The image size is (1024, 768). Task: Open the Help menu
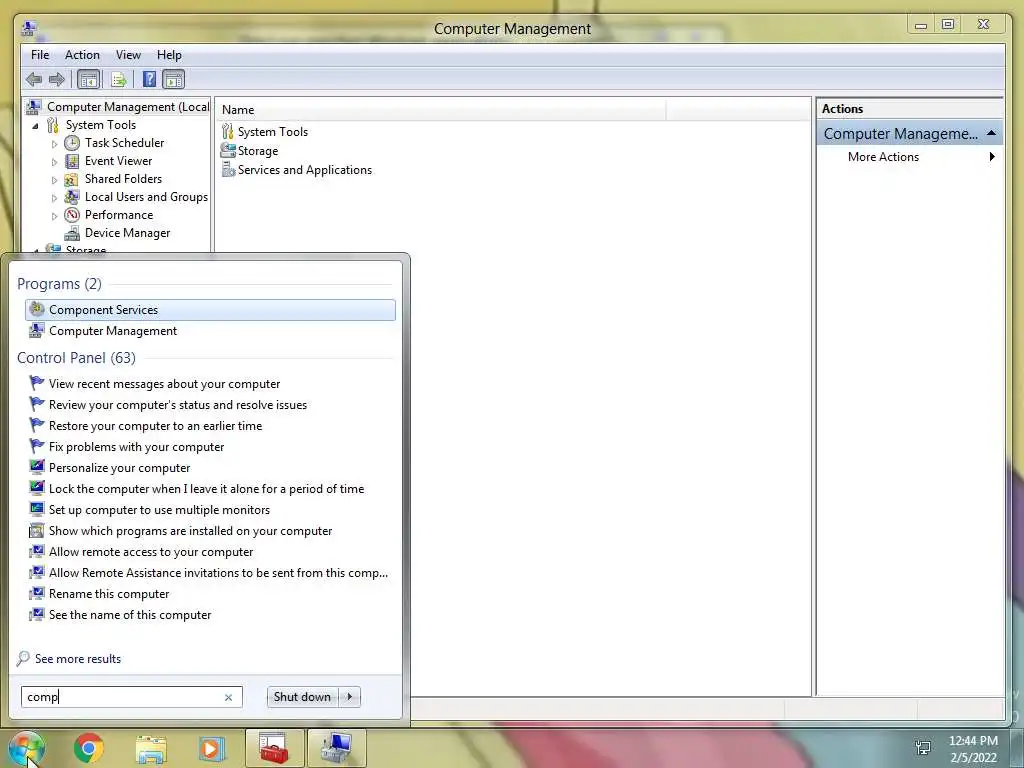click(x=169, y=55)
